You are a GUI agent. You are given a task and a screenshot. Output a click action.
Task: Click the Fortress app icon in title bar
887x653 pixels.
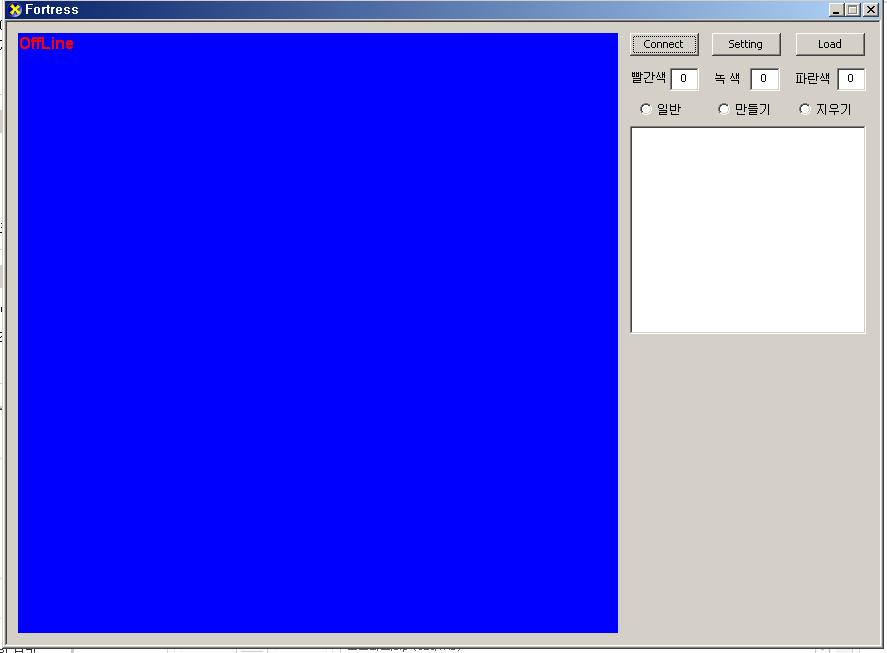click(x=15, y=10)
